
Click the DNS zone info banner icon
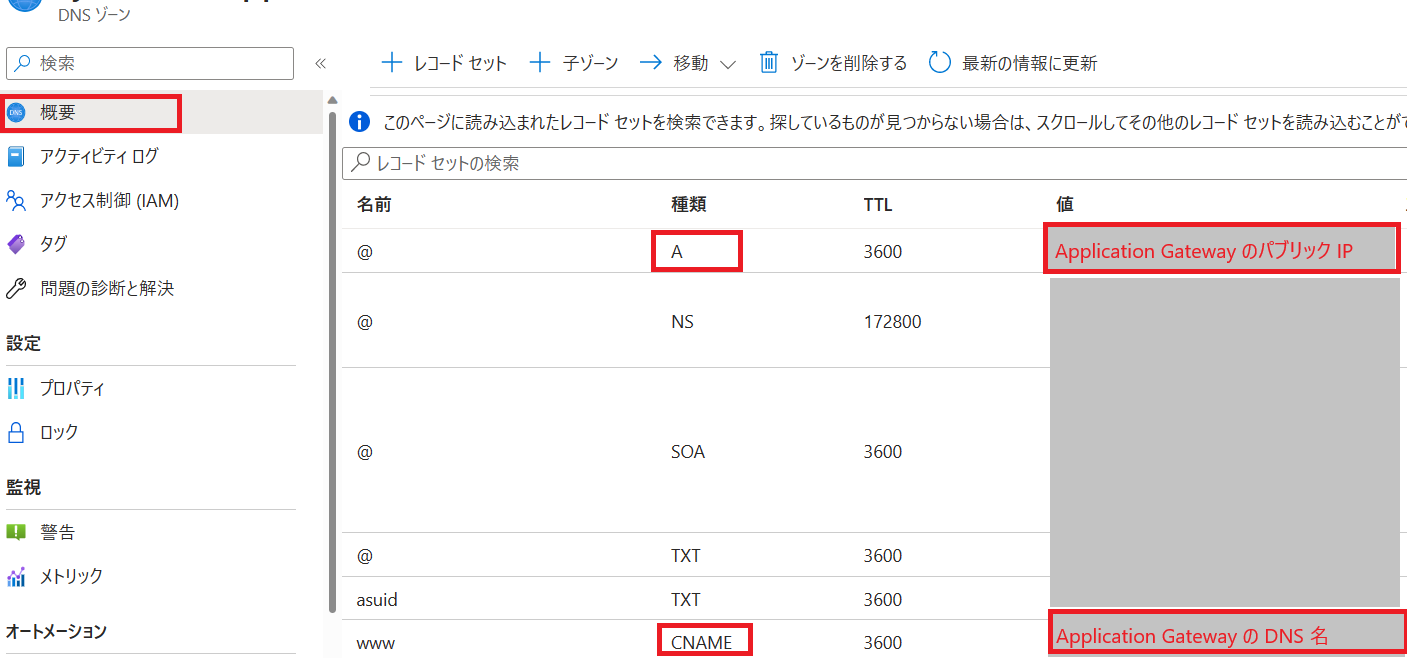tap(359, 122)
